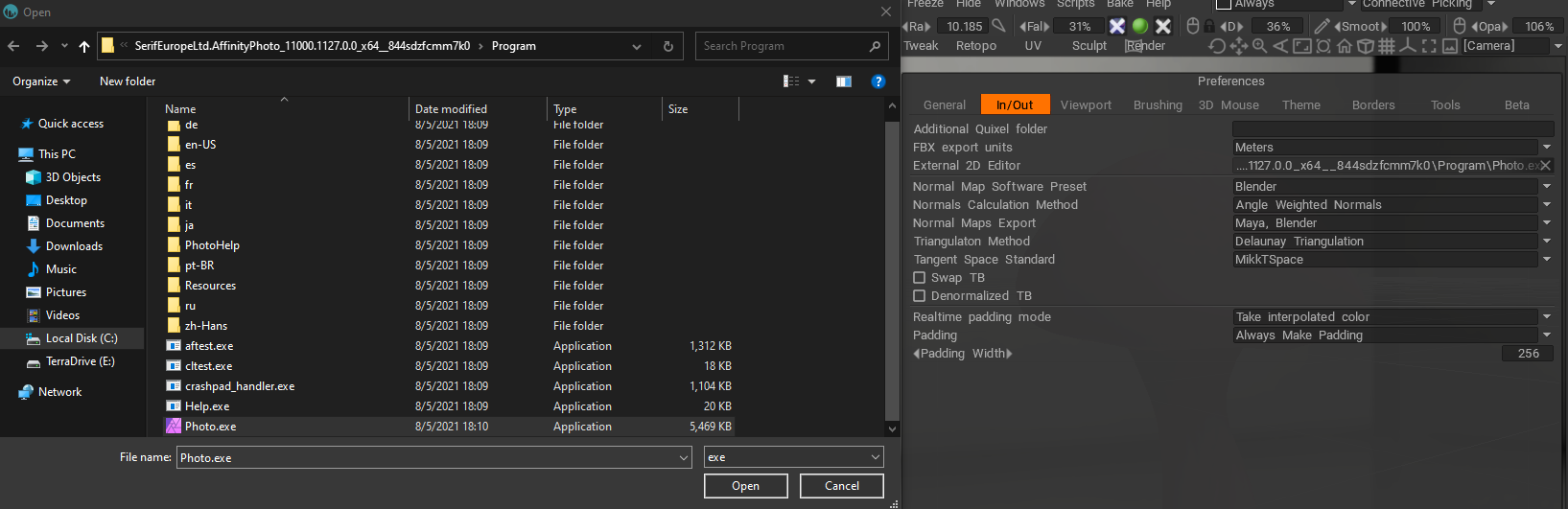Image resolution: width=1568 pixels, height=509 pixels.
Task: Click the Open button
Action: coord(745,486)
